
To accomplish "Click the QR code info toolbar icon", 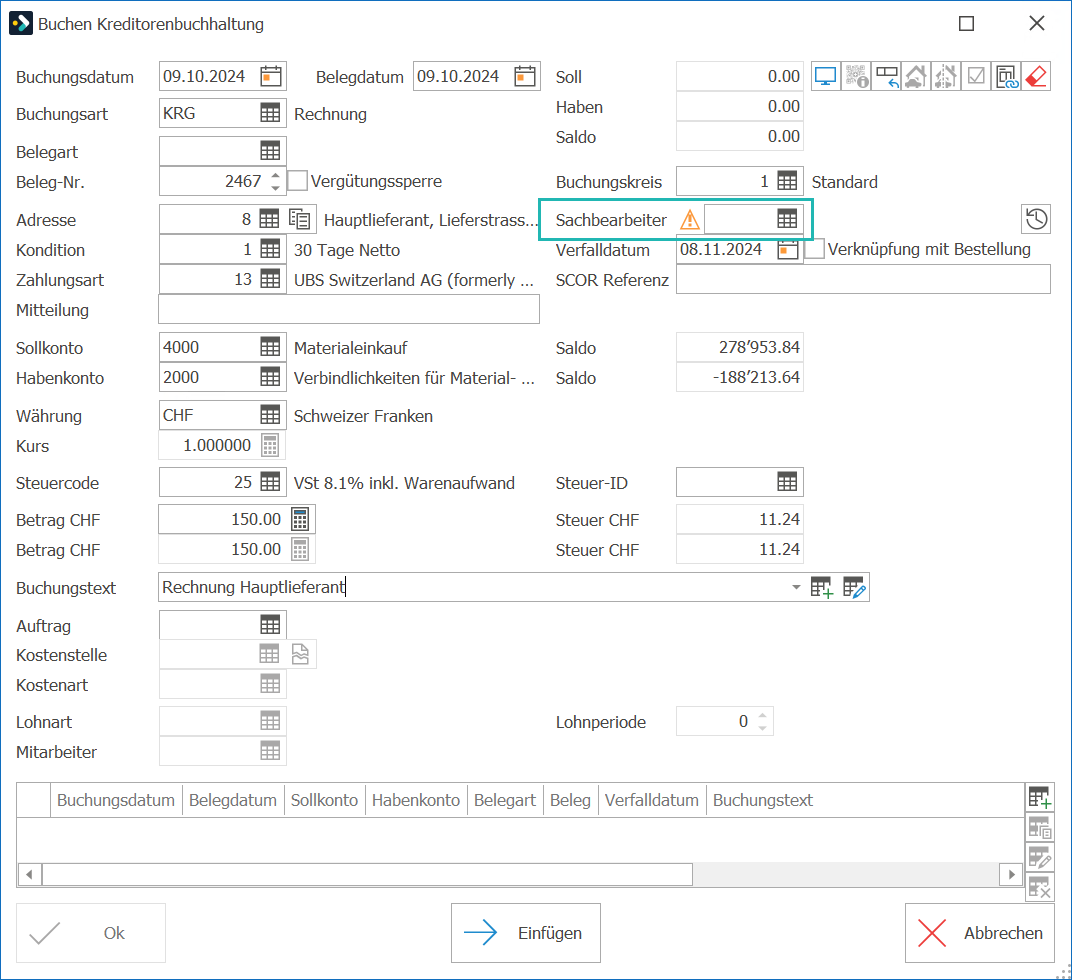I will (857, 77).
